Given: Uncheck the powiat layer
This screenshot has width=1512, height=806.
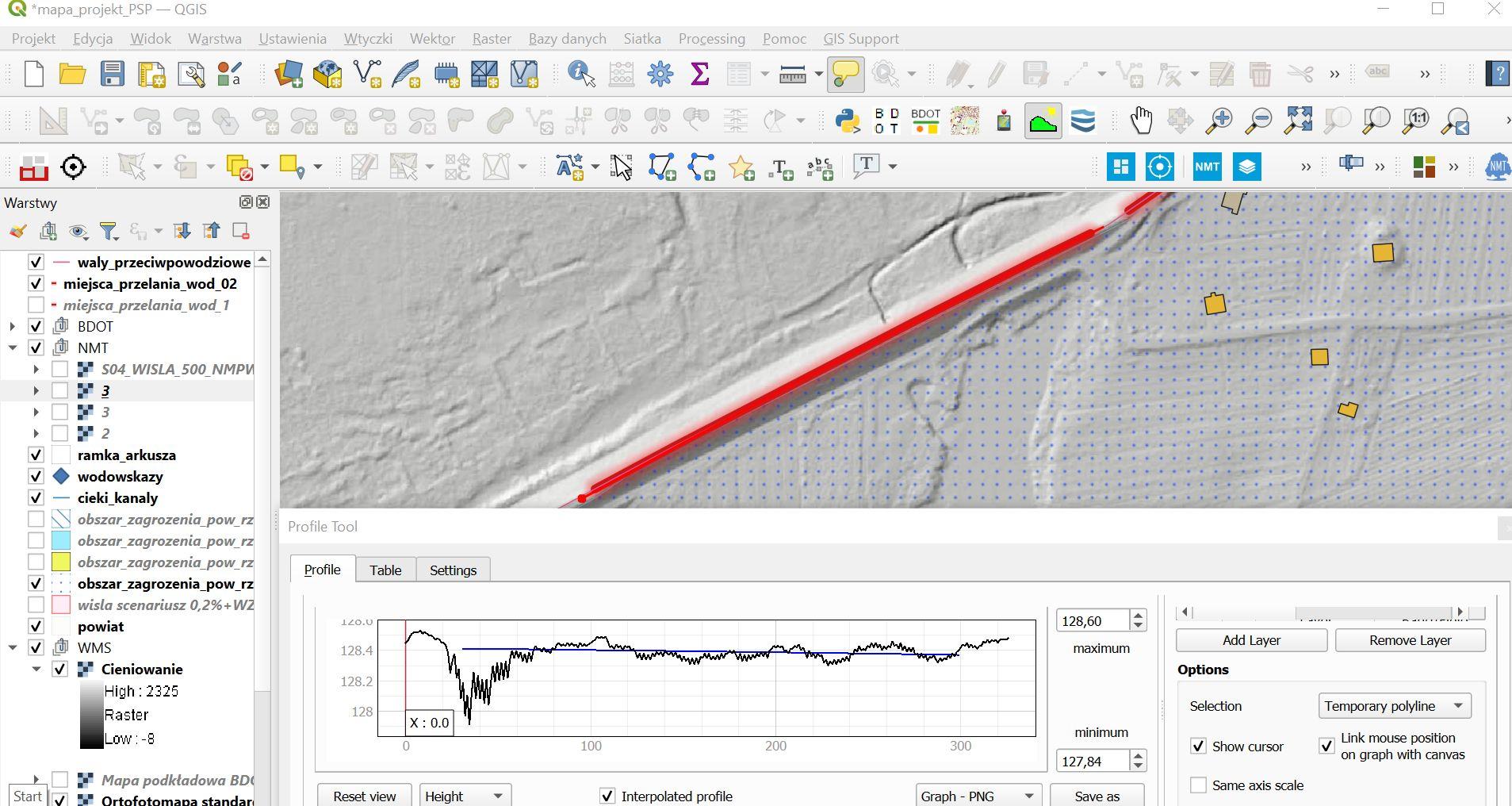Looking at the screenshot, I should pos(36,627).
